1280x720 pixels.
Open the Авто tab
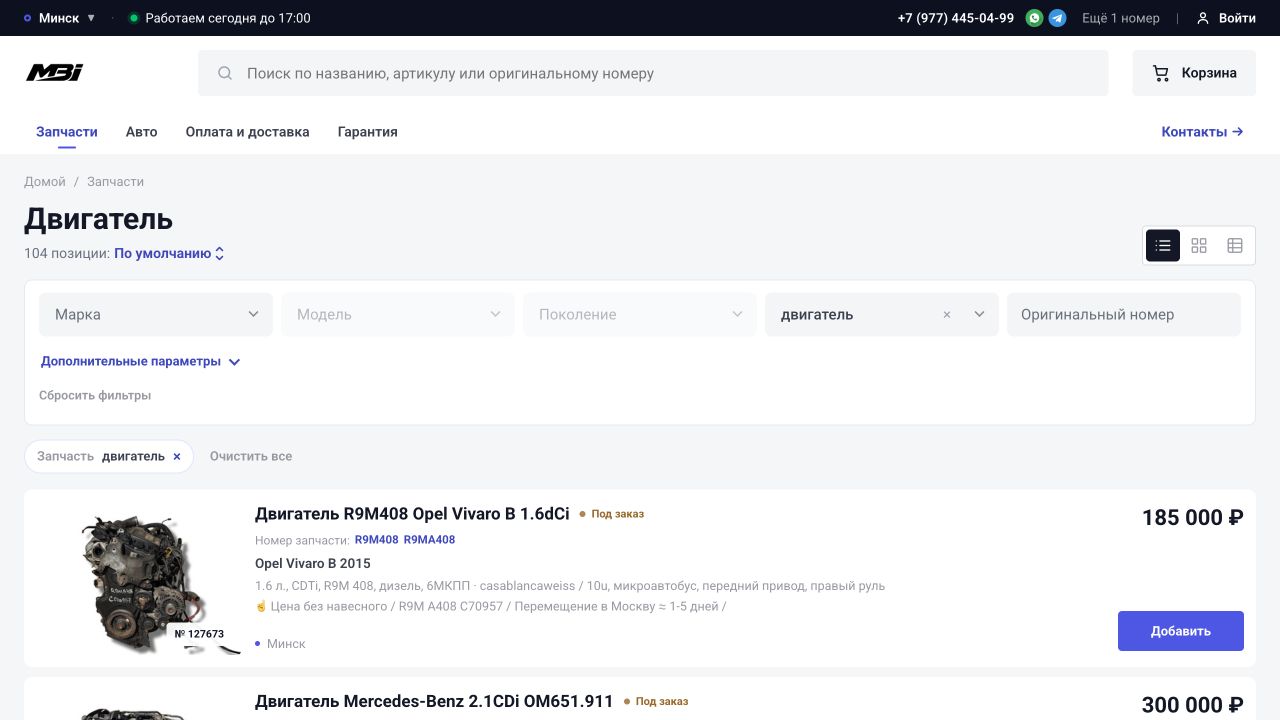coord(141,132)
